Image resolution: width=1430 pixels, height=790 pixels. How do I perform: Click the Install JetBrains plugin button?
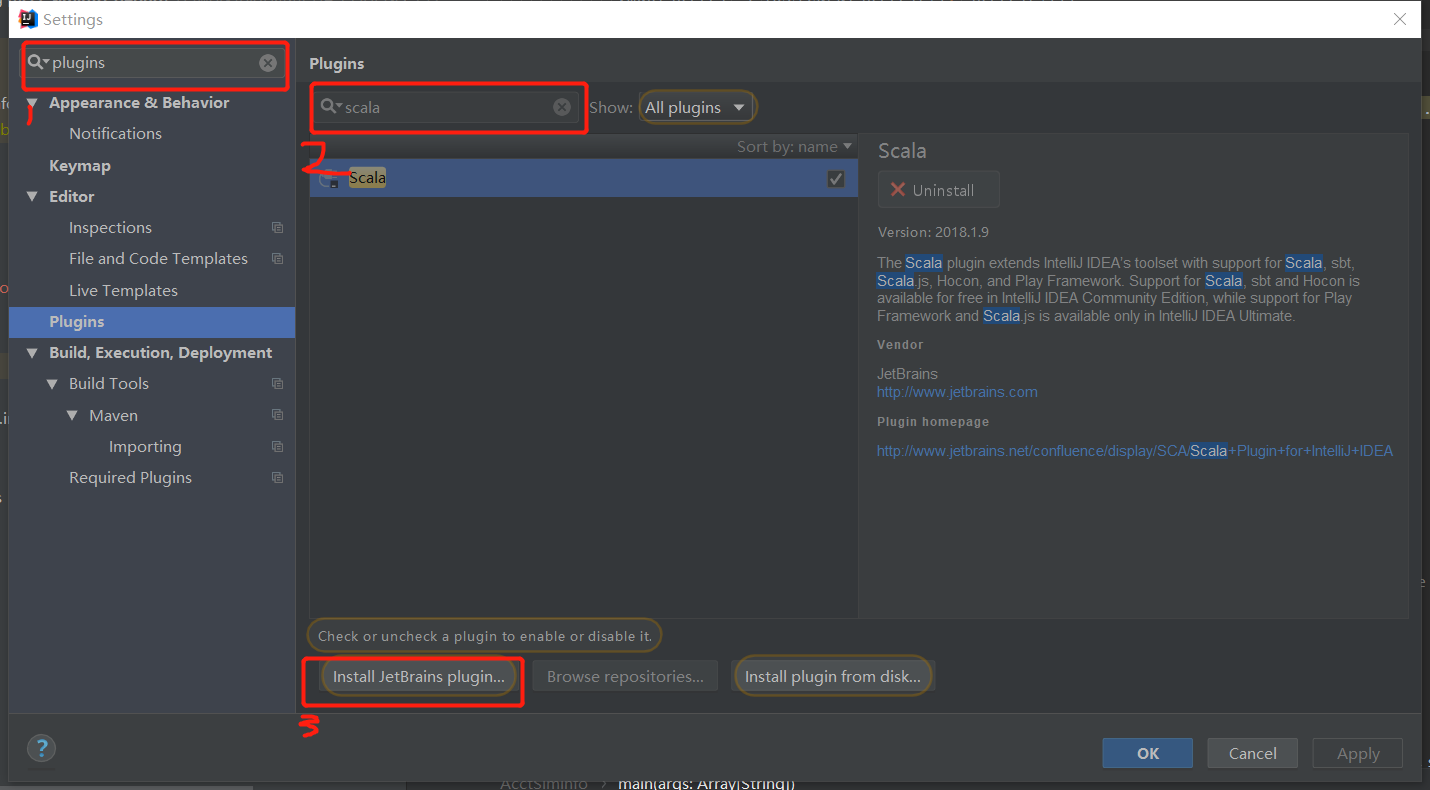(x=419, y=677)
